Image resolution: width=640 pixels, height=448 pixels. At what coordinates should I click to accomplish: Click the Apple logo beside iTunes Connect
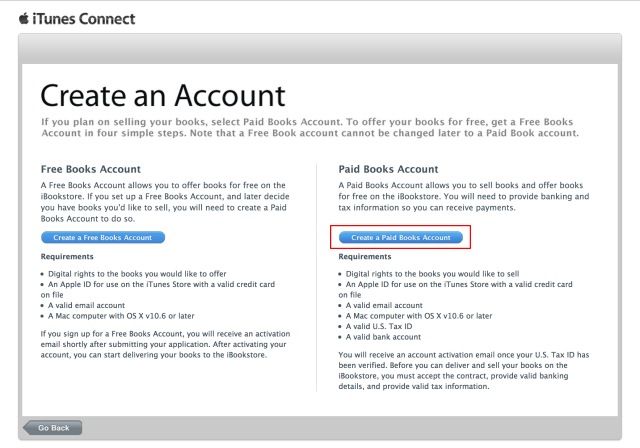coord(24,18)
